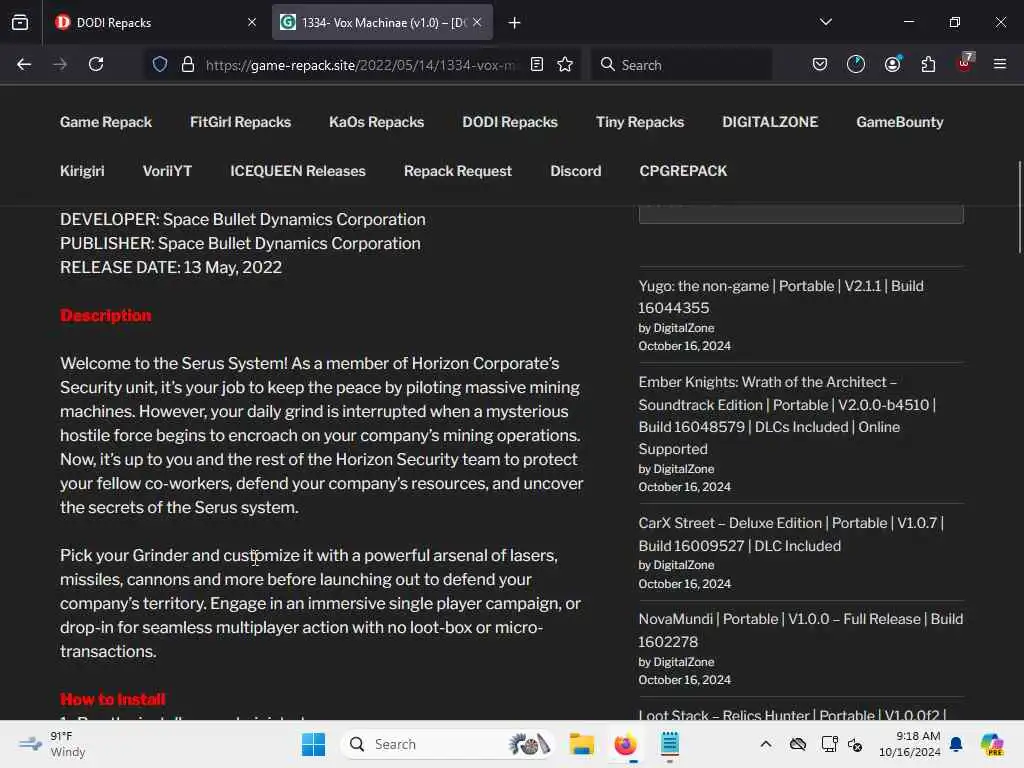Open the Tiny Repacks menu item

click(640, 122)
